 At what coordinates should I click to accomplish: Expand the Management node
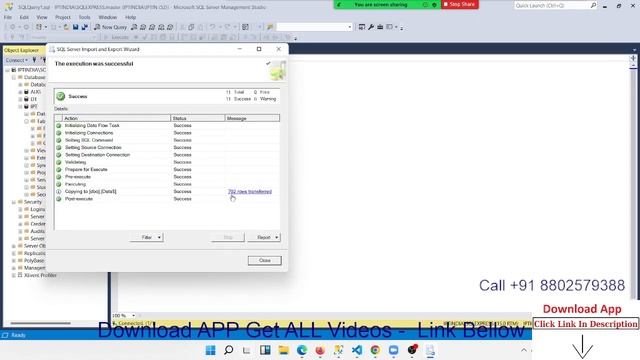pyautogui.click(x=13, y=268)
